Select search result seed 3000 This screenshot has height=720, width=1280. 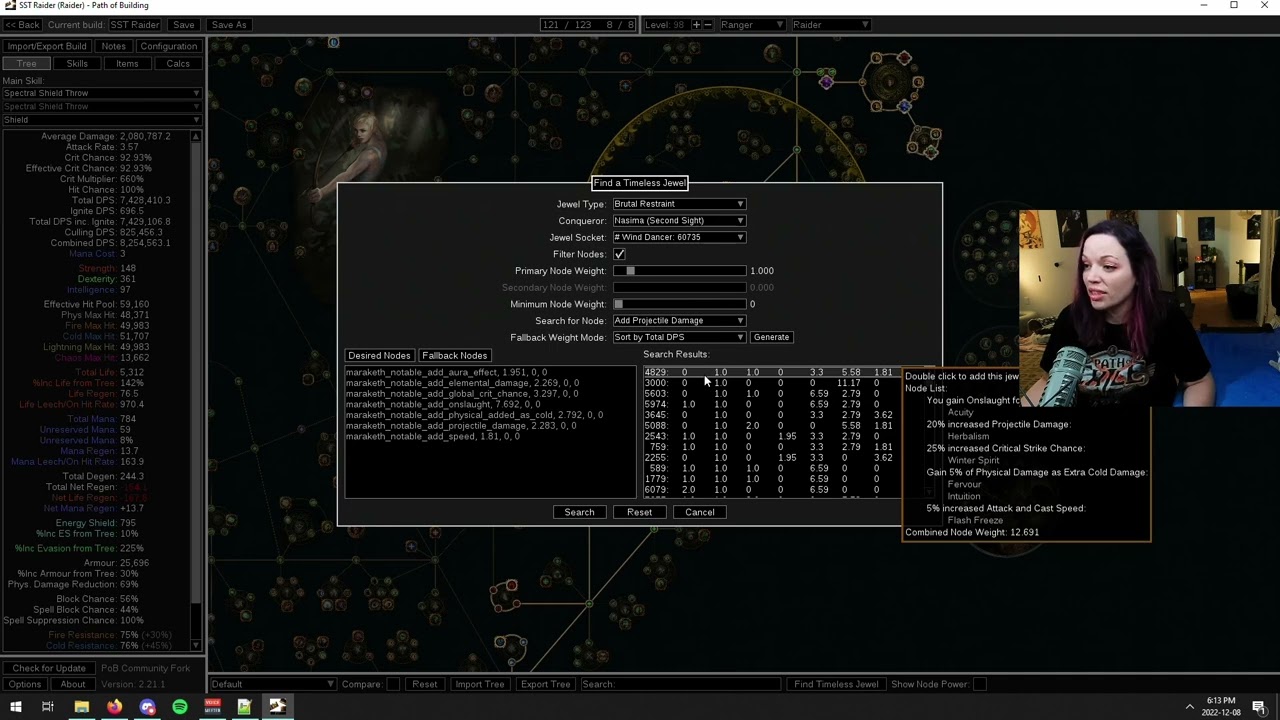pos(770,383)
